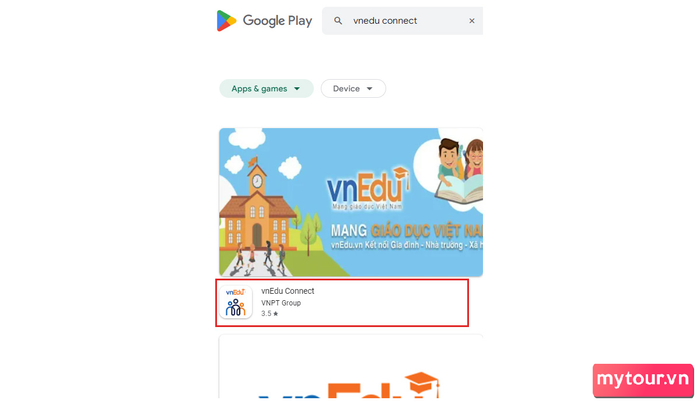The height and width of the screenshot is (405, 700).
Task: Clear the search with the X icon
Action: pos(472,21)
